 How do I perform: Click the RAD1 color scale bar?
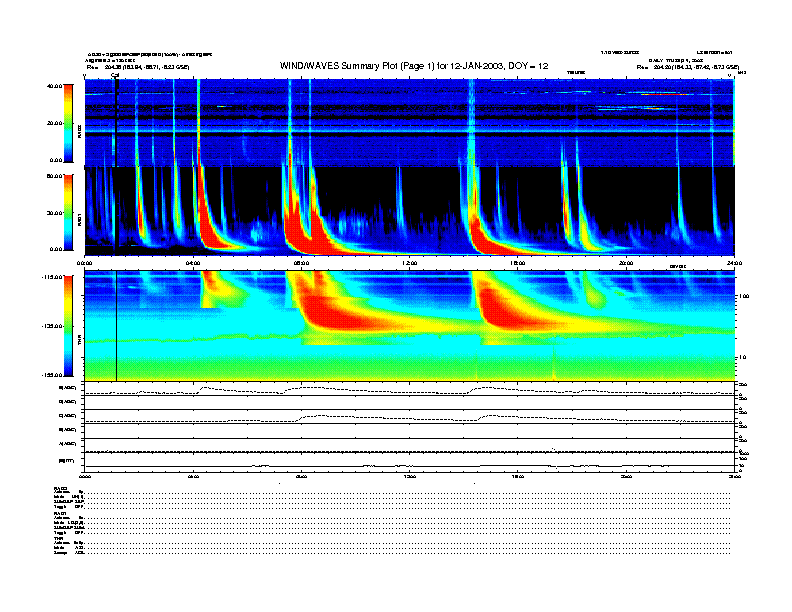68,213
